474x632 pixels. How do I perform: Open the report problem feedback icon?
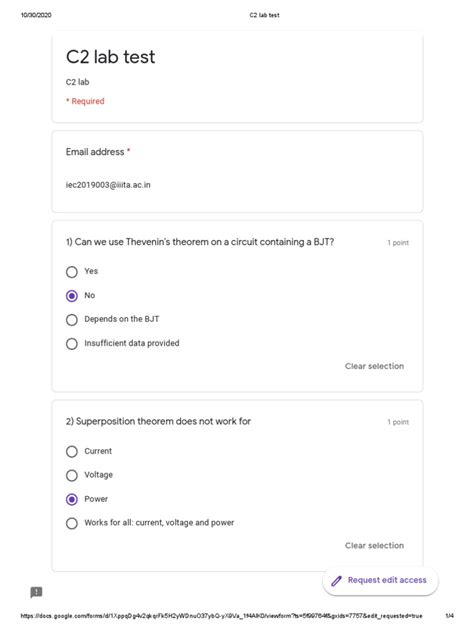click(36, 592)
